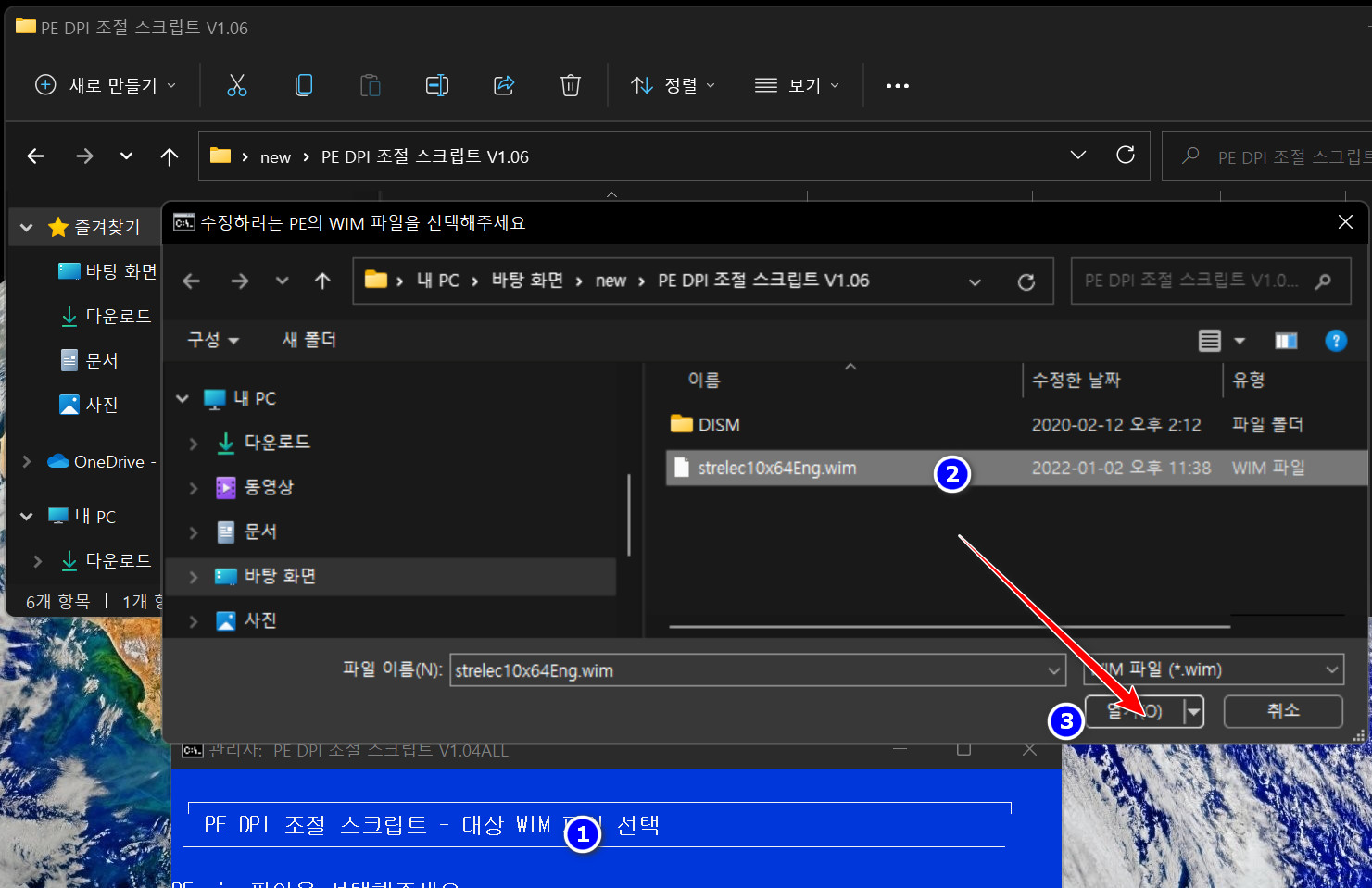The height and width of the screenshot is (888, 1372).
Task: Expand 바탕 화면 node in dialog tree
Action: point(194,577)
